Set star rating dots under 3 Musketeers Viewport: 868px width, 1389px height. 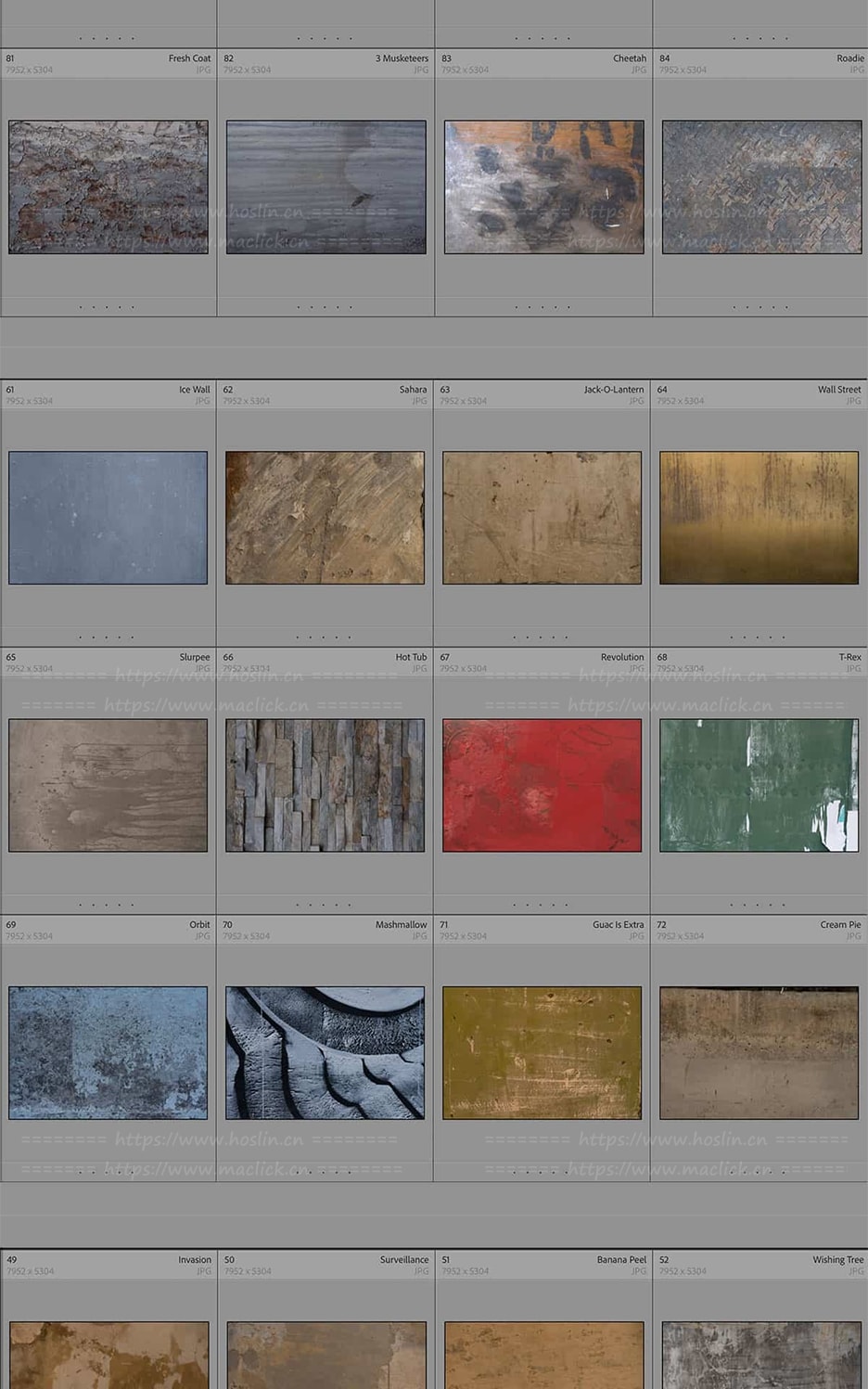pyautogui.click(x=325, y=307)
